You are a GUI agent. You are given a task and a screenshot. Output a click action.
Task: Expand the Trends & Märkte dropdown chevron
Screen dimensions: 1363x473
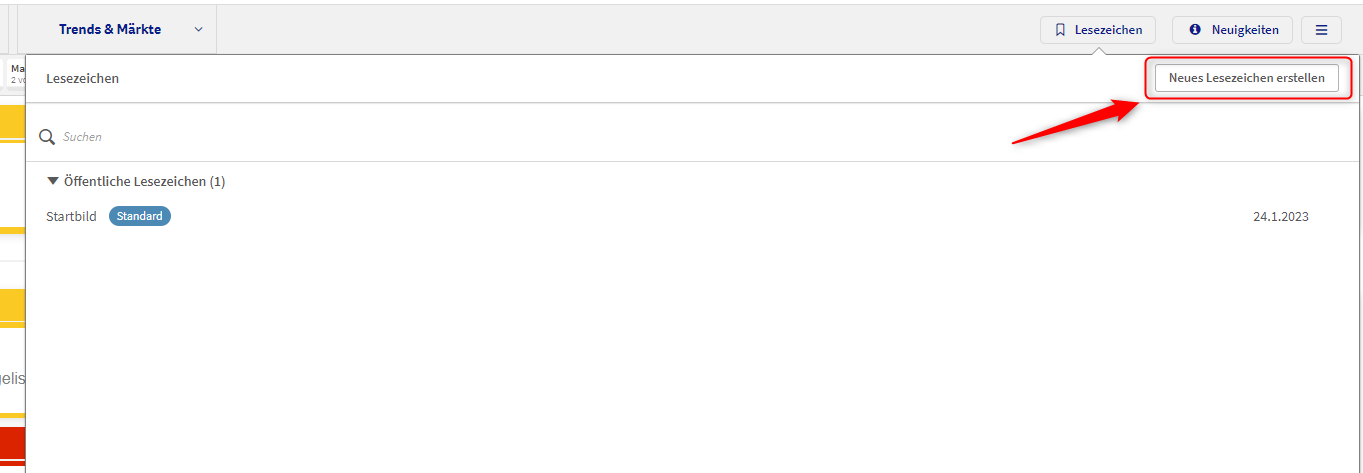198,29
